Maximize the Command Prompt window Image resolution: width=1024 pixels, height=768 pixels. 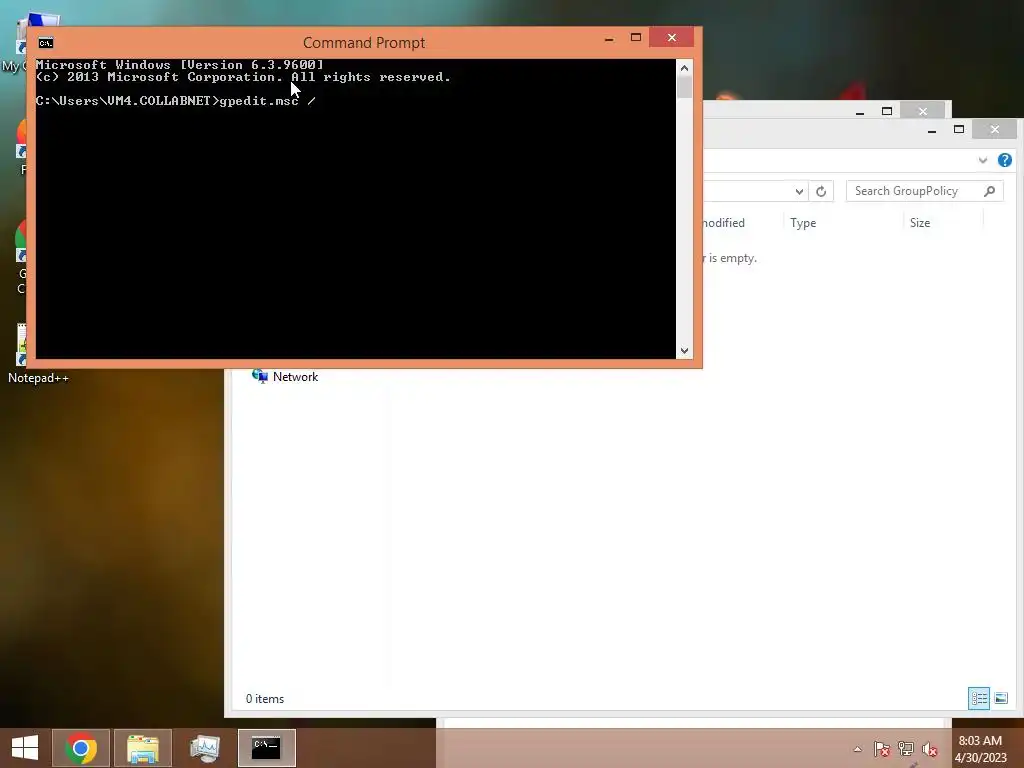[635, 38]
